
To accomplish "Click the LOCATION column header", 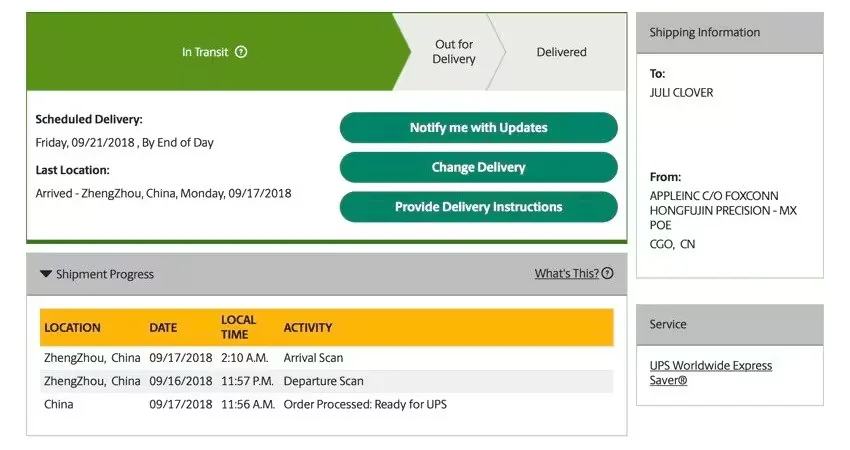I will tap(72, 328).
